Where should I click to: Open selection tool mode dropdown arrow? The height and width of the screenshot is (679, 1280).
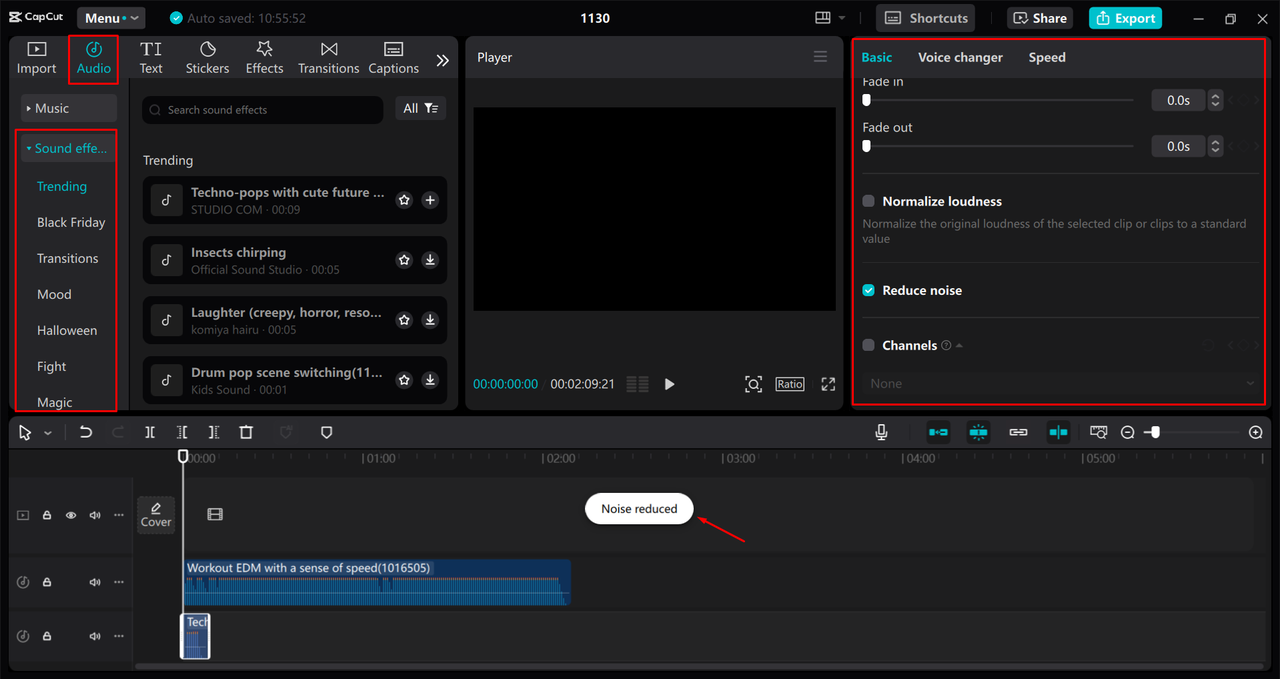[x=48, y=433]
